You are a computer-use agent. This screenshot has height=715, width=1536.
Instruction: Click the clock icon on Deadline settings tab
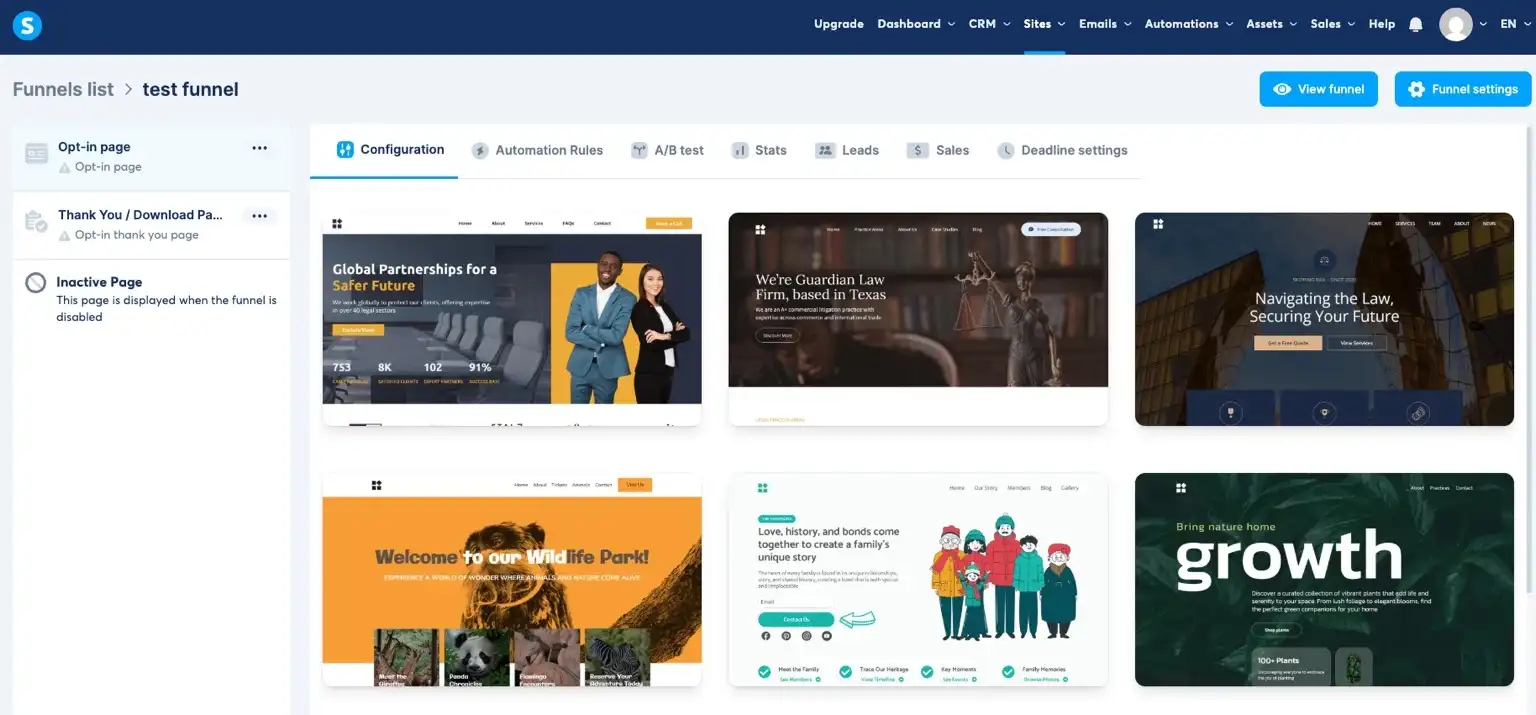point(1006,150)
